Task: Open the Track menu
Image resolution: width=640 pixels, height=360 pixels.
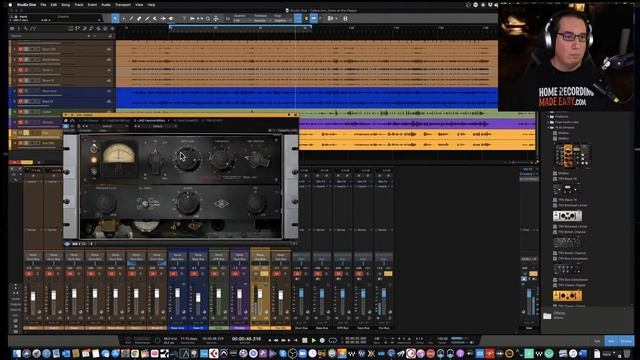Action: [79, 5]
